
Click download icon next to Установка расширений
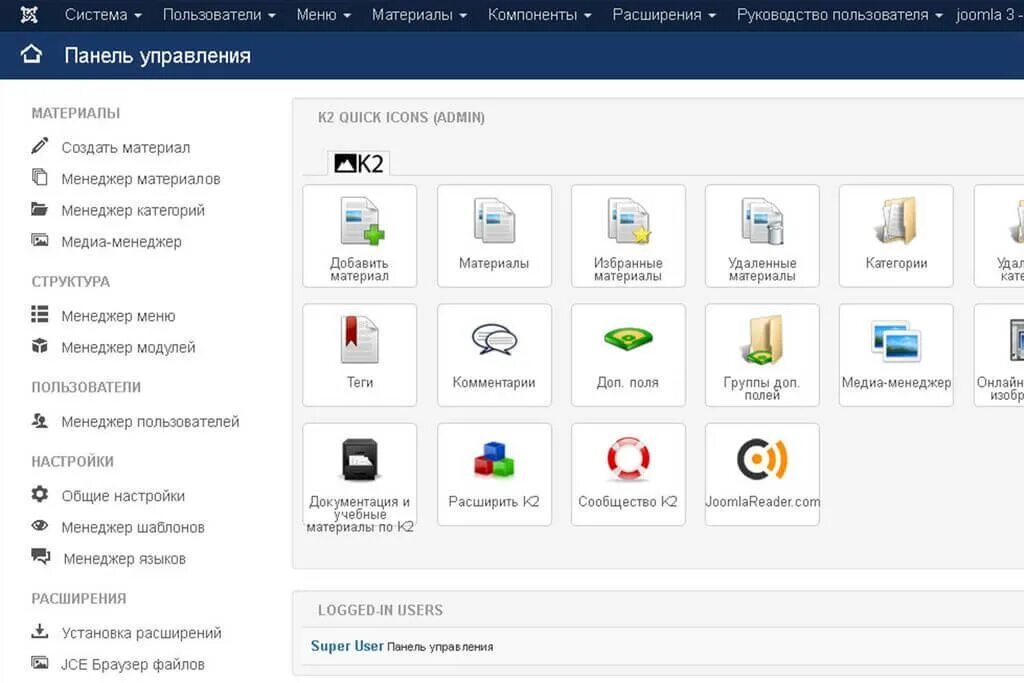coord(40,631)
